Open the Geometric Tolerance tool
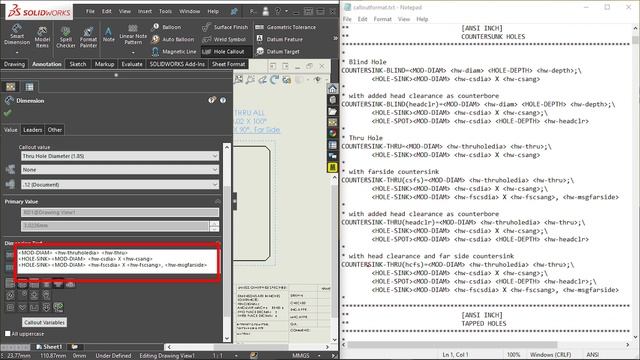The image size is (640, 360). pyautogui.click(x=286, y=27)
